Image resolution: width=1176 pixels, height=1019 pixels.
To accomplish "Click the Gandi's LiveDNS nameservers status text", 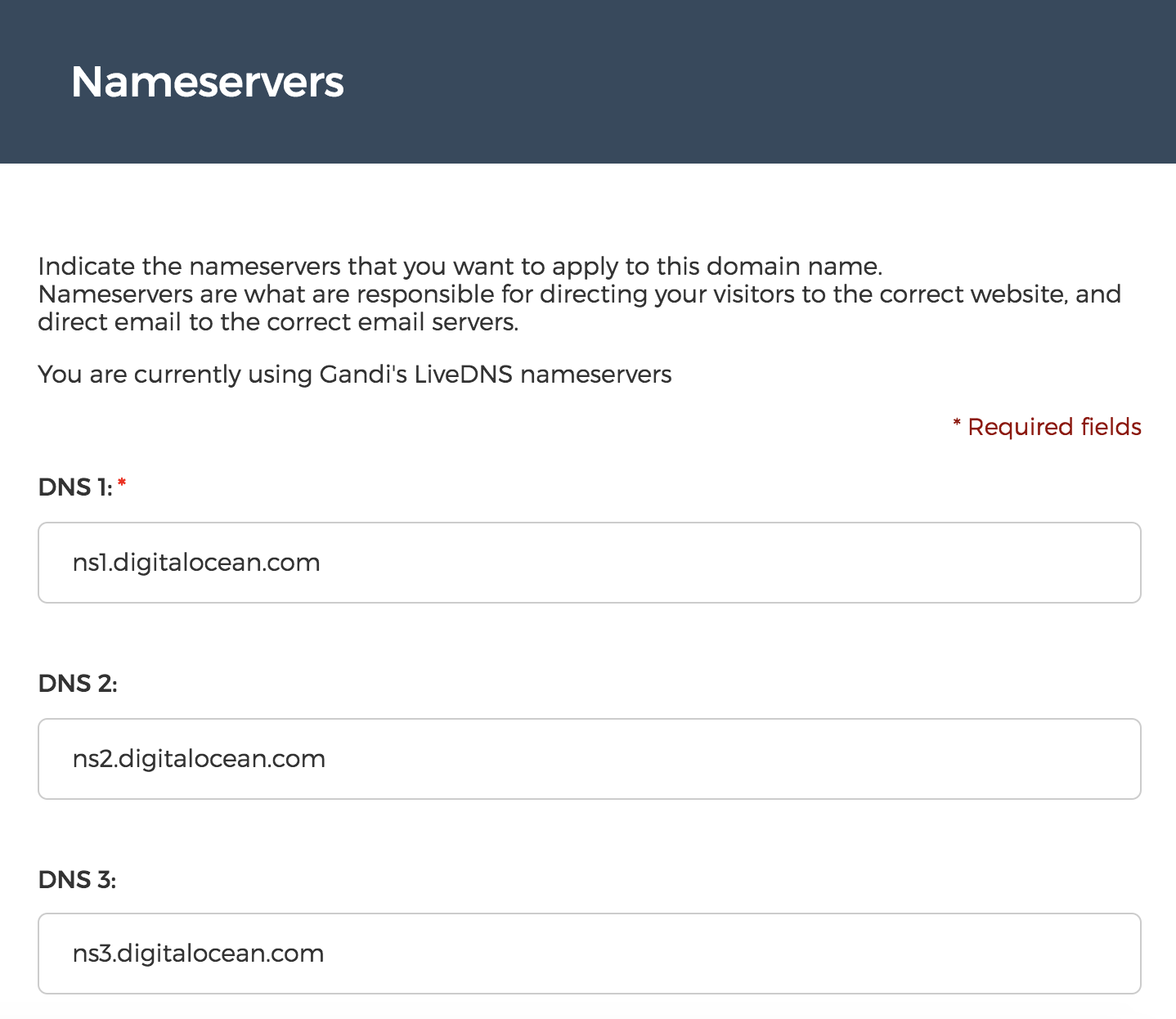I will tap(355, 375).
